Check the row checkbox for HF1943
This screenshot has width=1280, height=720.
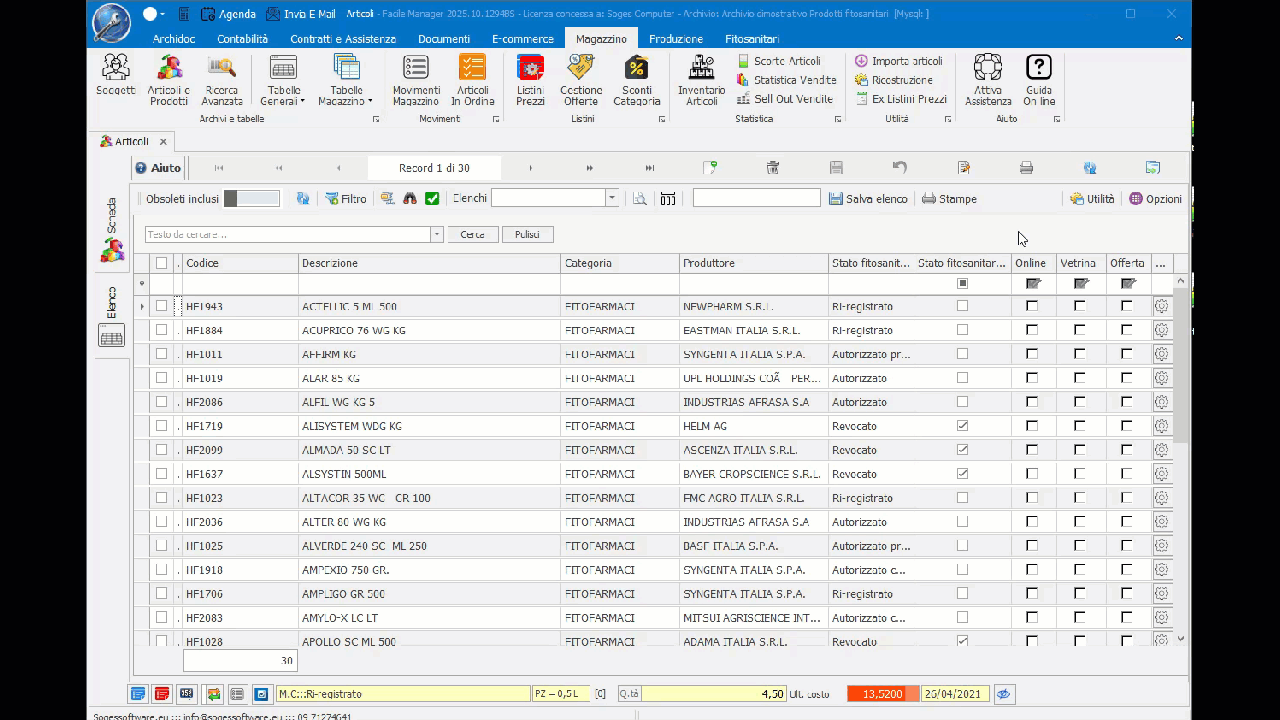click(161, 306)
